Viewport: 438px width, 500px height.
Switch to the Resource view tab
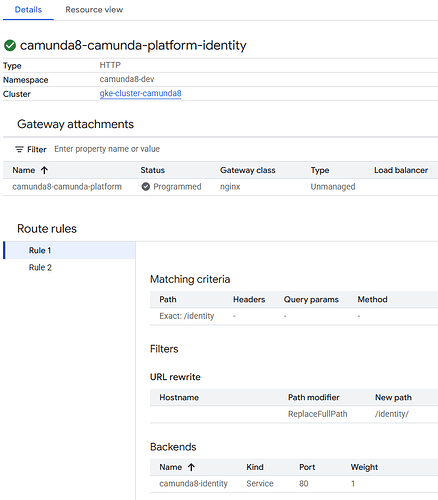tap(94, 10)
